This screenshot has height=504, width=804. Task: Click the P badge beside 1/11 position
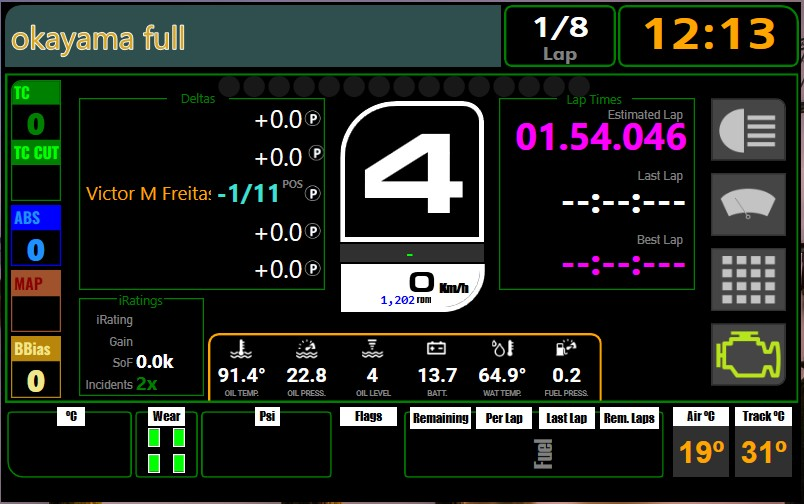point(313,194)
